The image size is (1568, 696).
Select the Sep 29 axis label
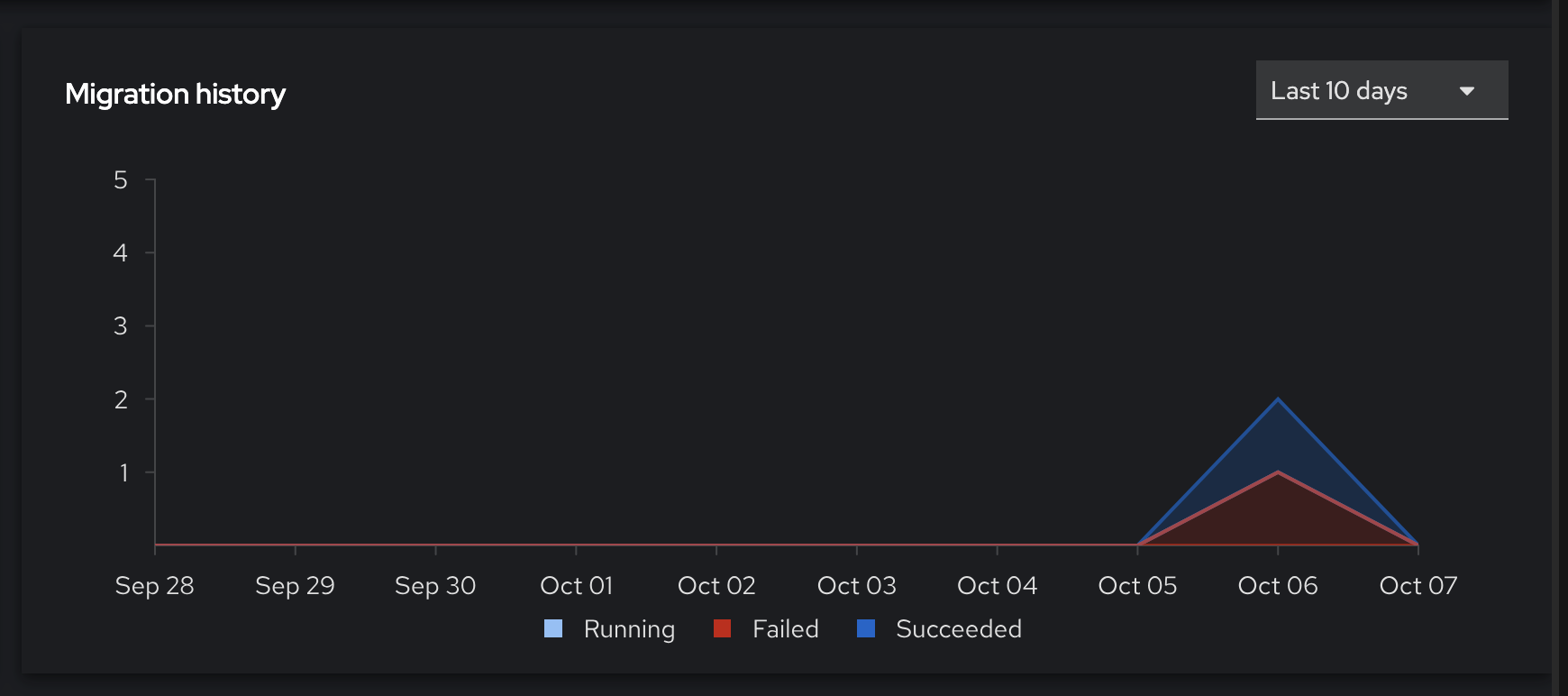point(295,586)
